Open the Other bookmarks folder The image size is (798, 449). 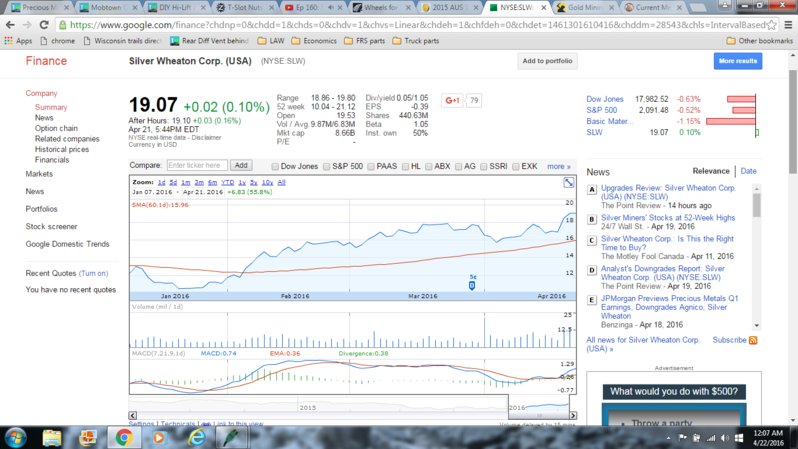tap(759, 41)
